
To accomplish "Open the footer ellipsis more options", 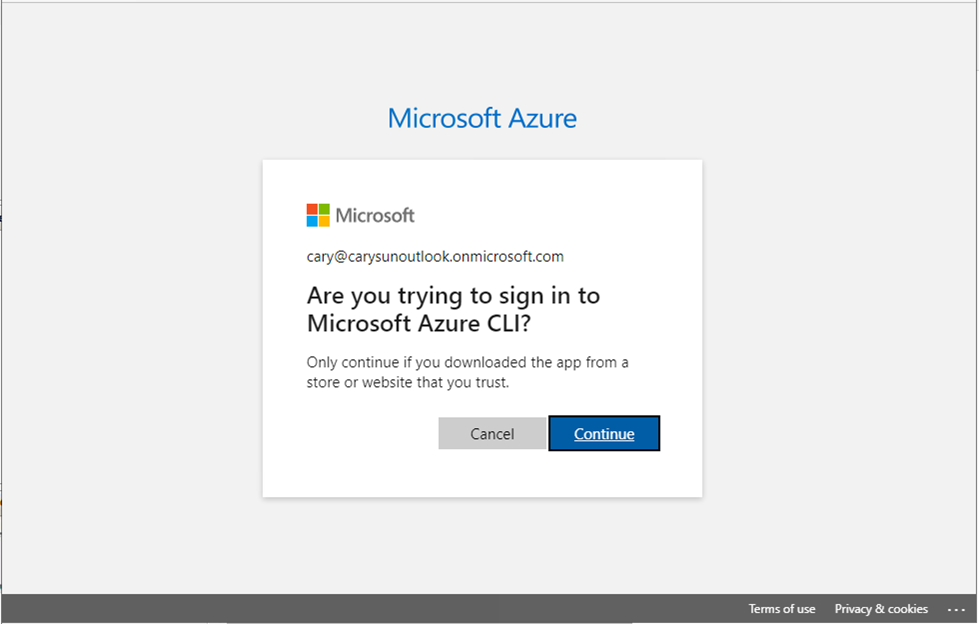I will (x=955, y=609).
